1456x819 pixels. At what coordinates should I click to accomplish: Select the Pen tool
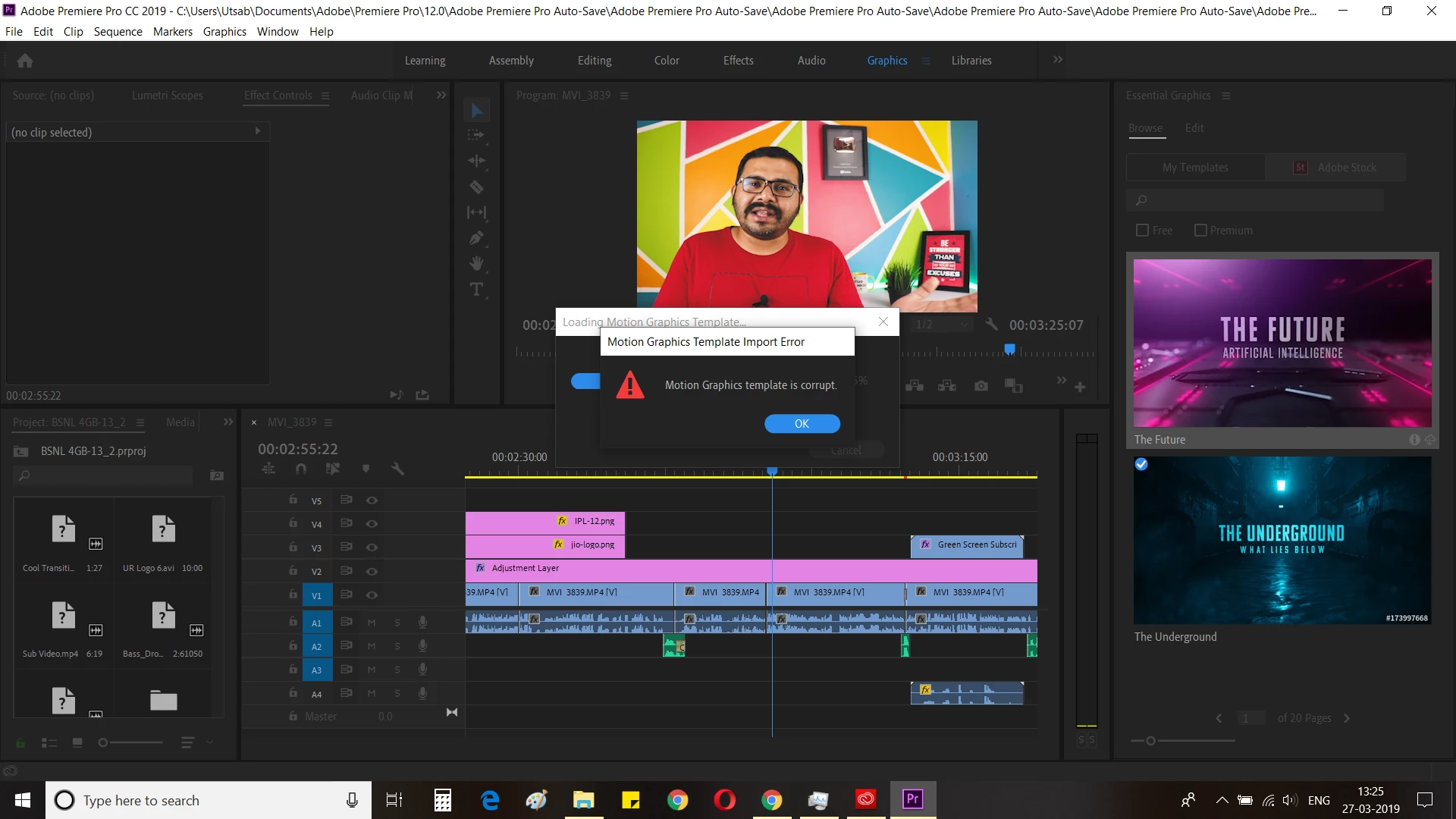[476, 238]
